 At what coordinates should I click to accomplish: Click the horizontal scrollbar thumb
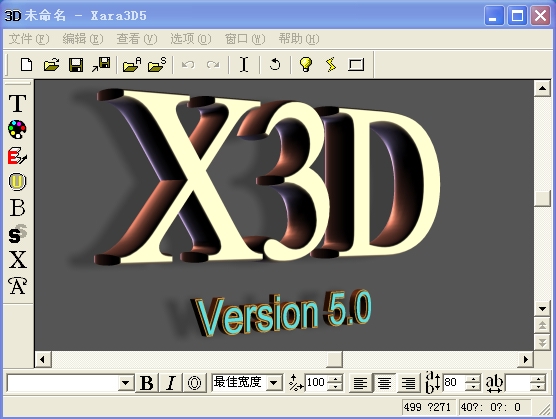pyautogui.click(x=334, y=359)
